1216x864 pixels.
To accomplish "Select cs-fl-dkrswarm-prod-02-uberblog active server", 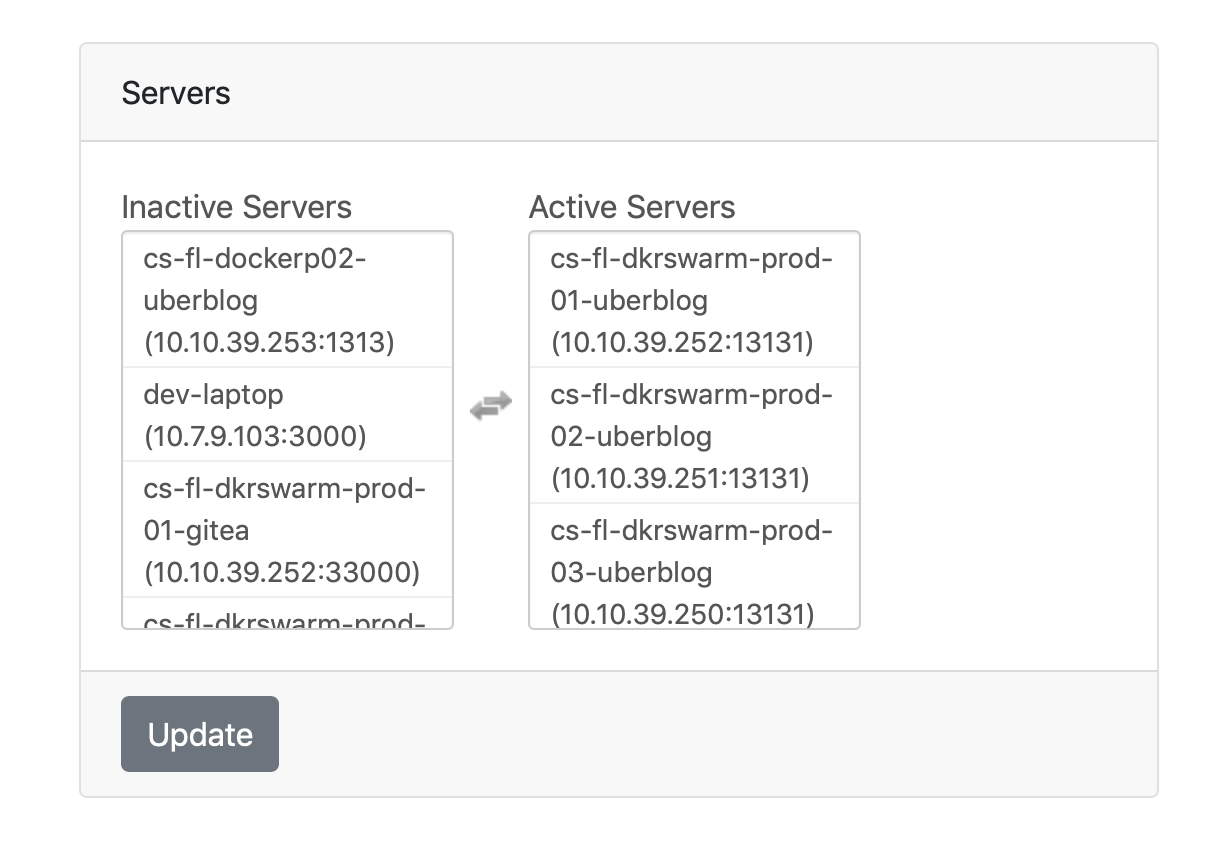I will tap(694, 436).
